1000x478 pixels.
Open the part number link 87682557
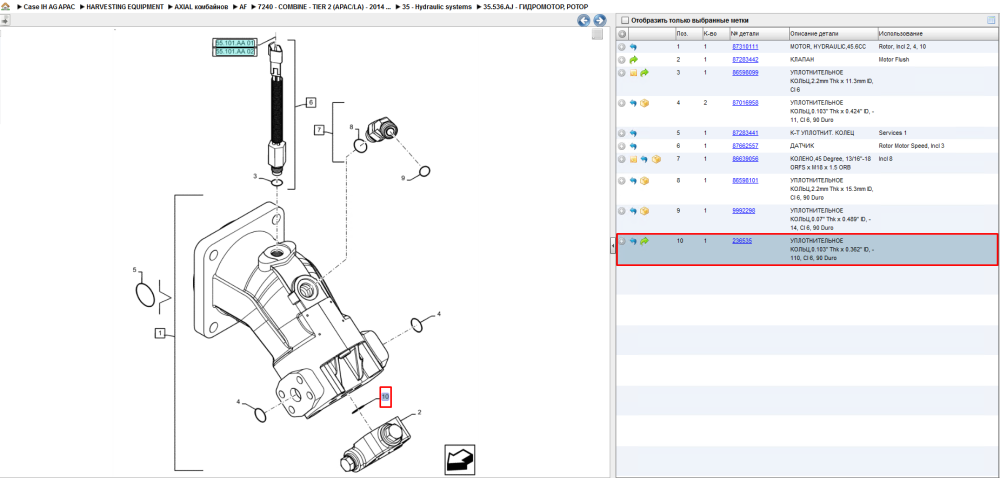(745, 145)
